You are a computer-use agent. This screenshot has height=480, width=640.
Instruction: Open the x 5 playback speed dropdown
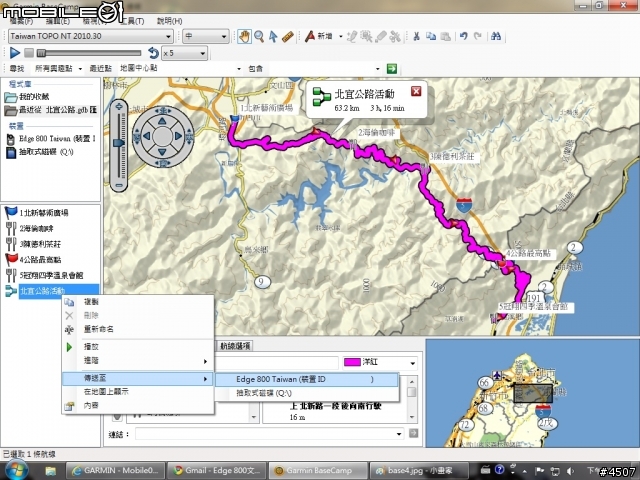coord(202,53)
